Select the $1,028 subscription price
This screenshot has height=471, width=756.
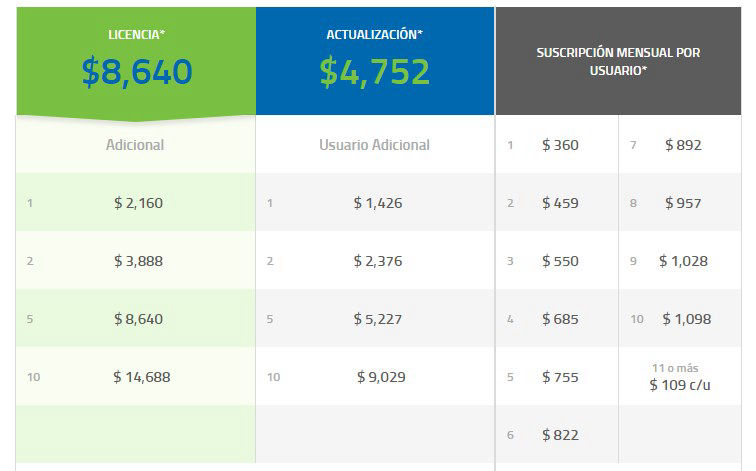pyautogui.click(x=683, y=261)
